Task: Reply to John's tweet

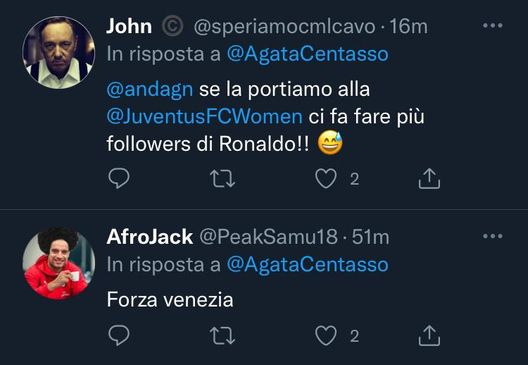Action: (119, 178)
